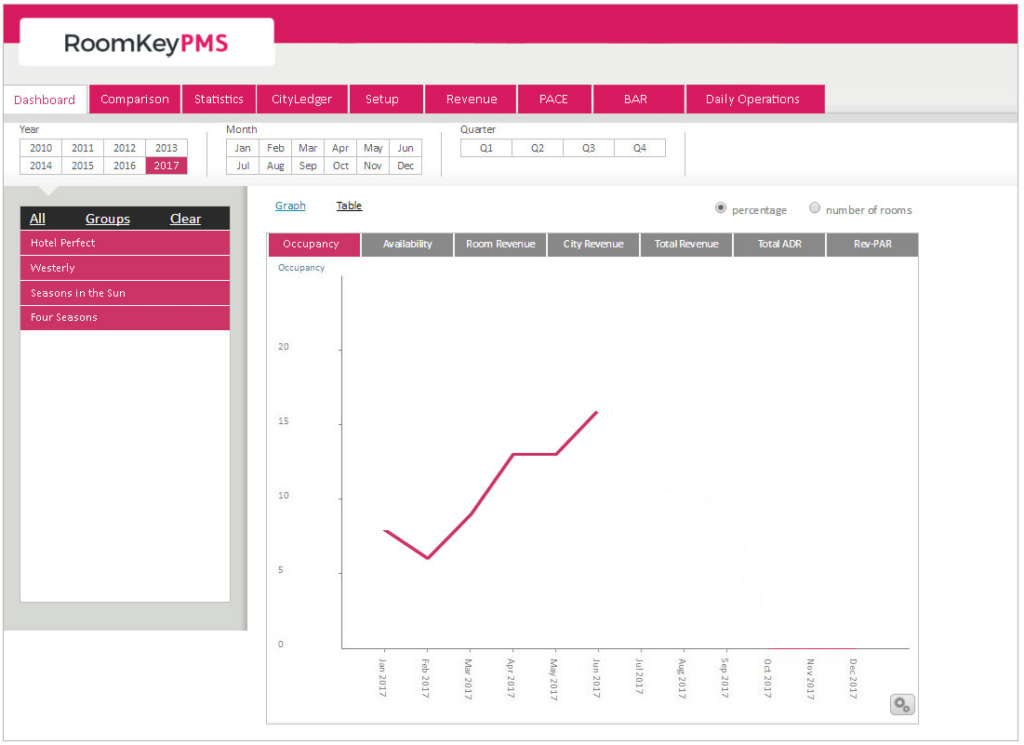
Task: Click the Dec 2017 x-axis label
Action: pyautogui.click(x=853, y=678)
